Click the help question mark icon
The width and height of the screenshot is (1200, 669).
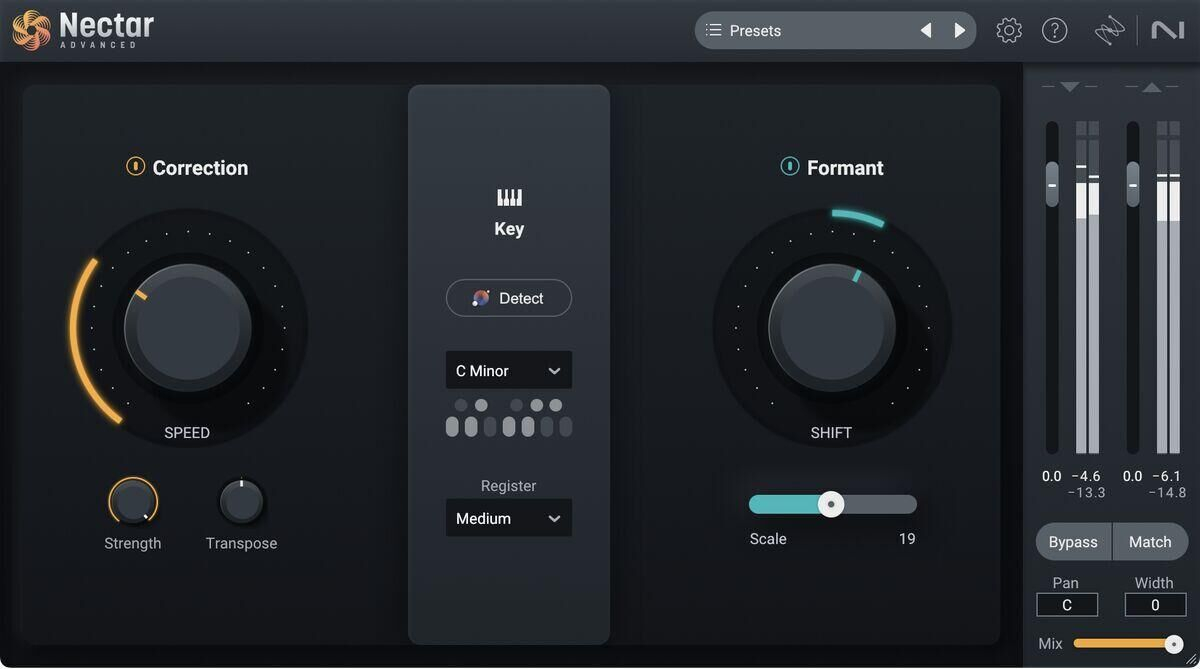1055,31
